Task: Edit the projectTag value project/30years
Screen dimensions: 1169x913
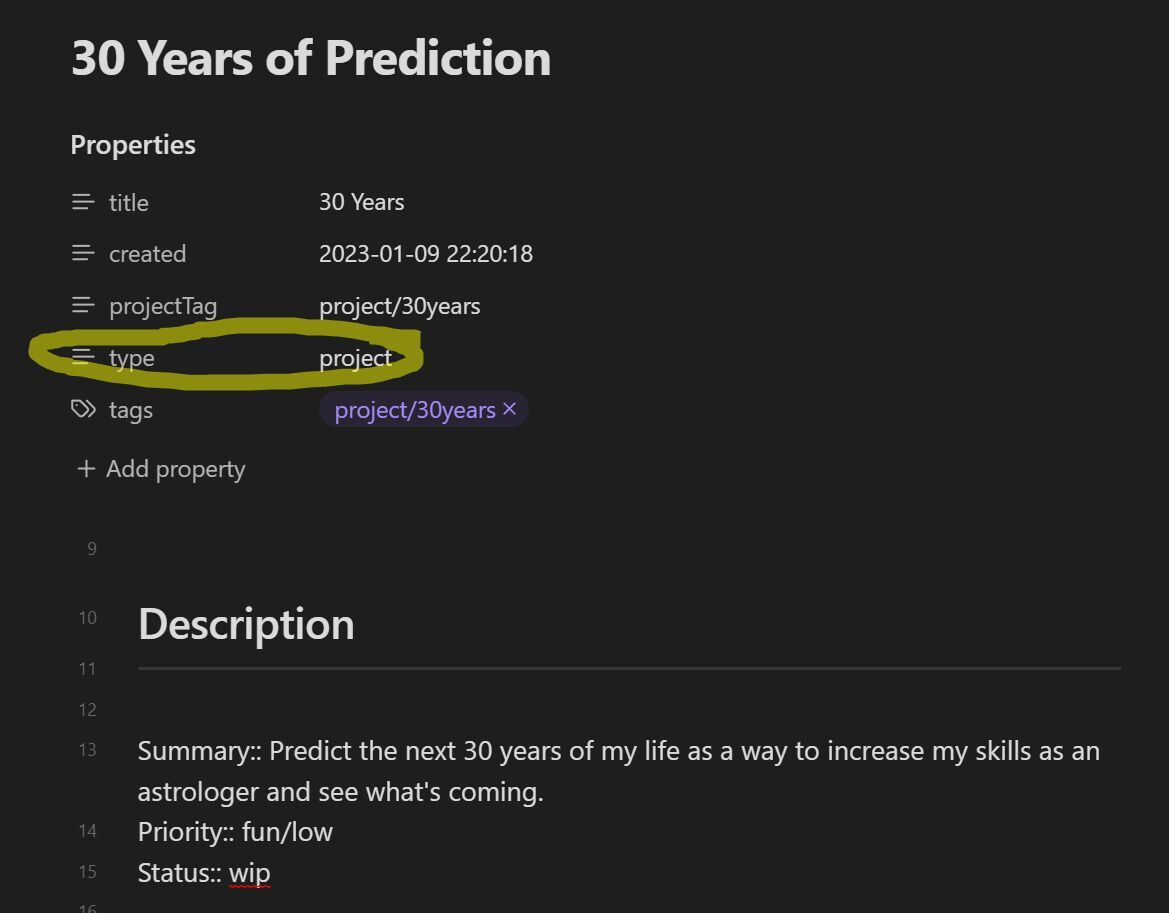Action: pyautogui.click(x=399, y=306)
